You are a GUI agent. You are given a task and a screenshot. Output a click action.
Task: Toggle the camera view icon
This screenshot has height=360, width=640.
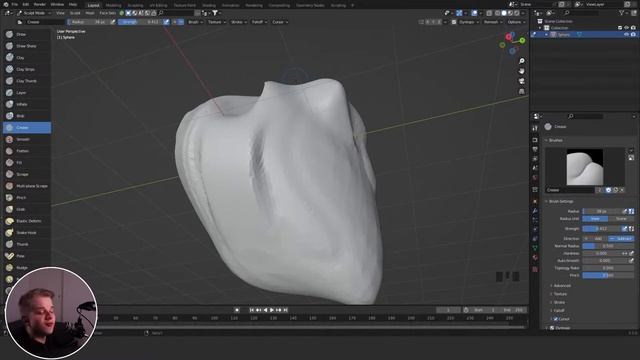522,81
